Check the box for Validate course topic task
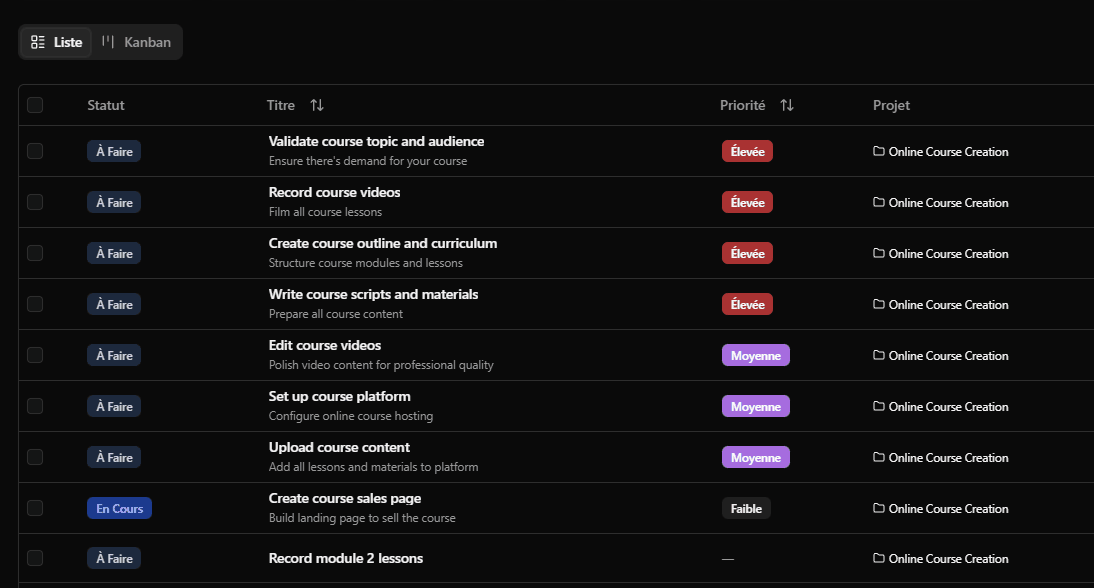This screenshot has width=1094, height=588. (x=35, y=151)
